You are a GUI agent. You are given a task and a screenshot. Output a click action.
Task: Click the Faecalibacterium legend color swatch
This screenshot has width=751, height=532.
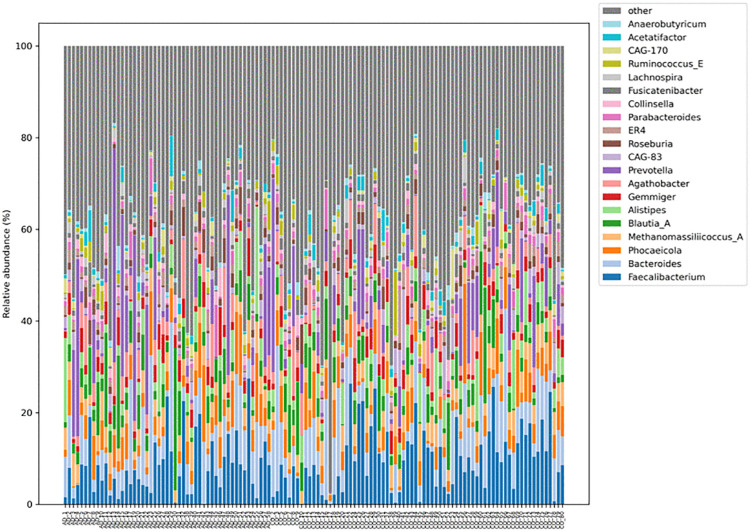[612, 277]
